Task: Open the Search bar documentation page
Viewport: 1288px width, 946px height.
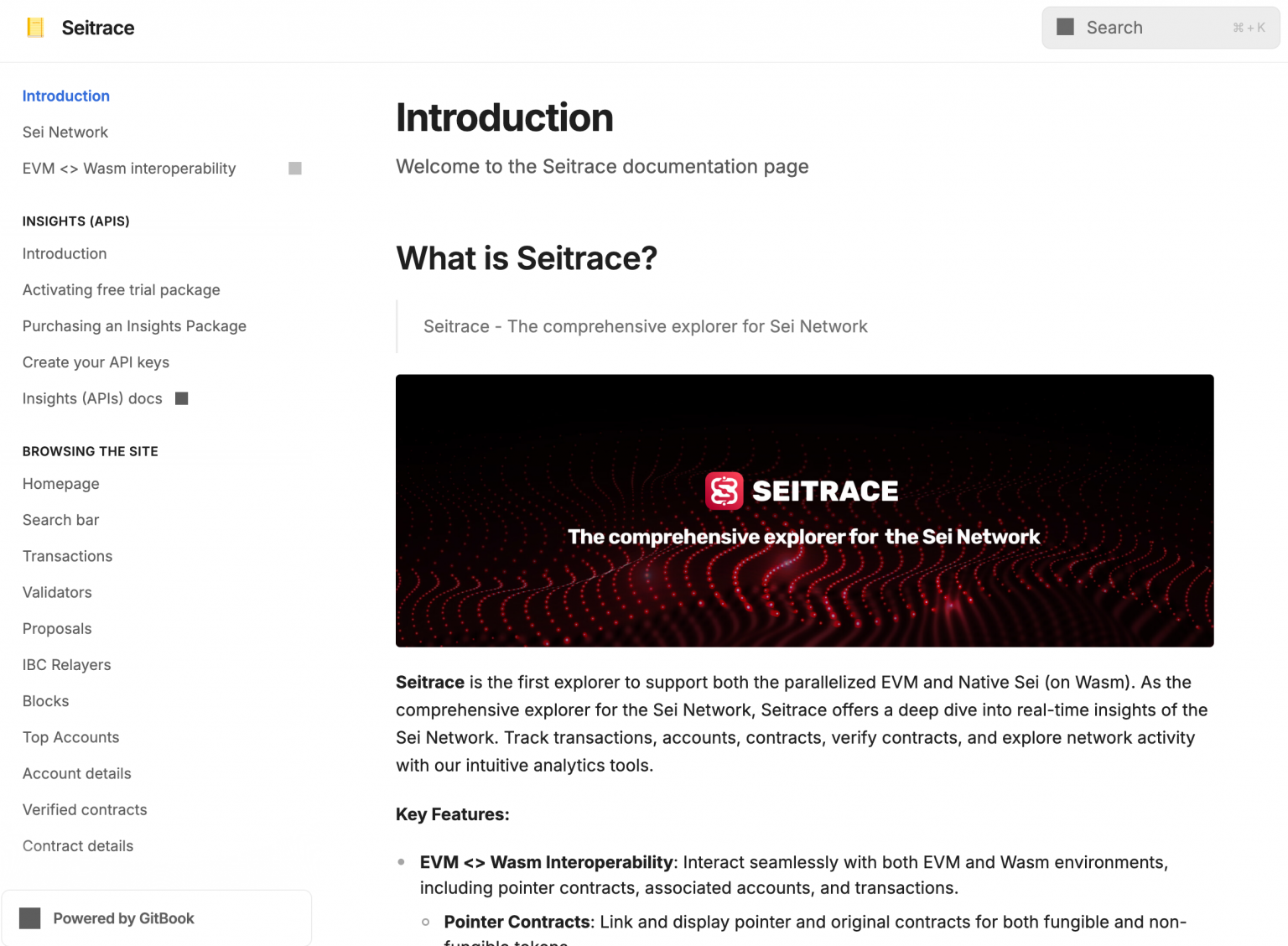Action: coord(61,520)
